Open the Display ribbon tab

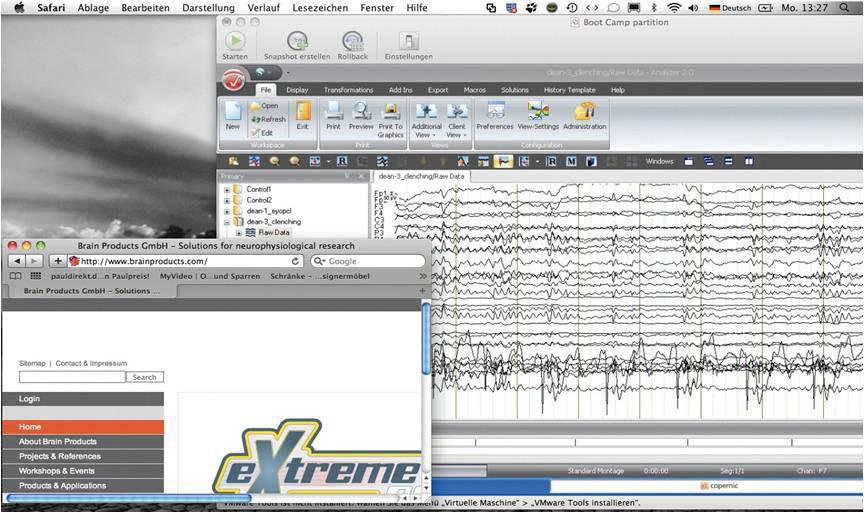[297, 90]
